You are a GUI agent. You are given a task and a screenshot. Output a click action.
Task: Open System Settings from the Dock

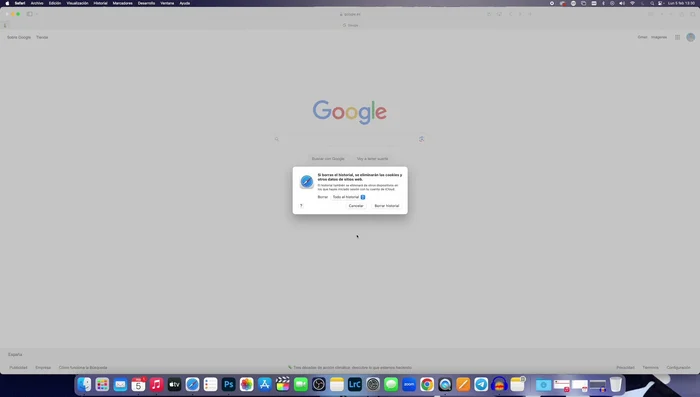(x=373, y=384)
